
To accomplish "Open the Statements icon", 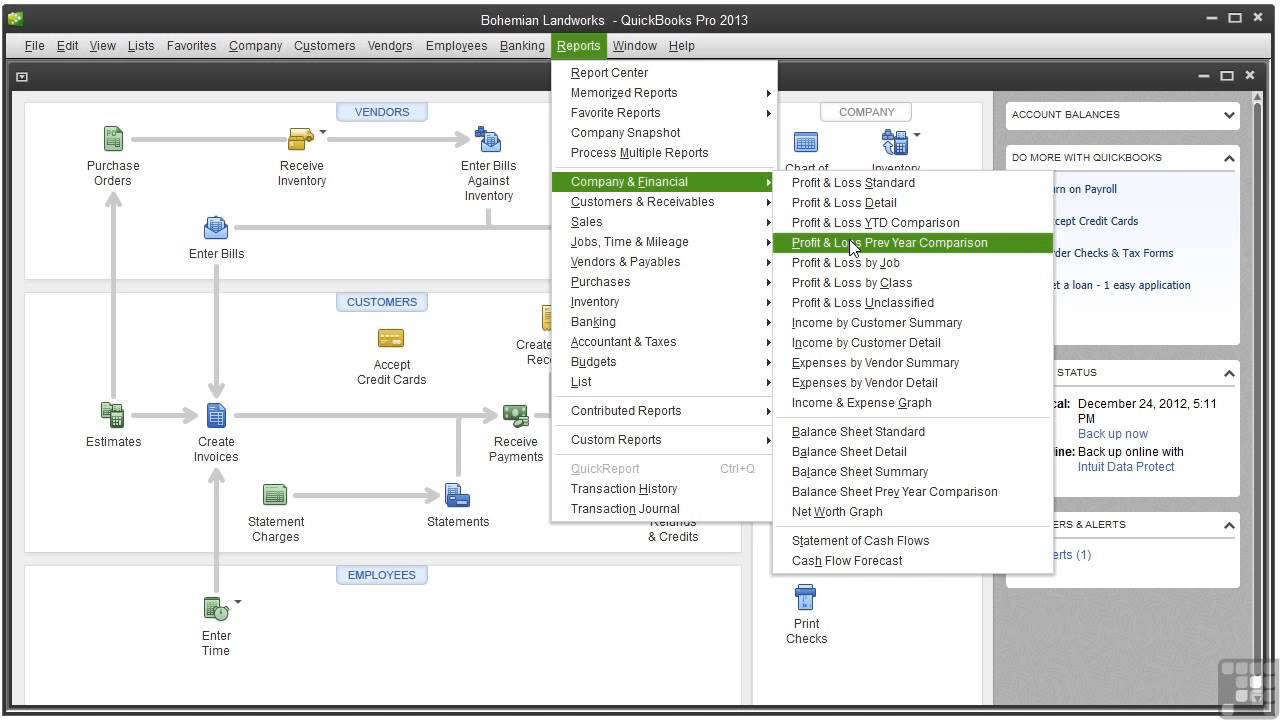I will tap(457, 494).
